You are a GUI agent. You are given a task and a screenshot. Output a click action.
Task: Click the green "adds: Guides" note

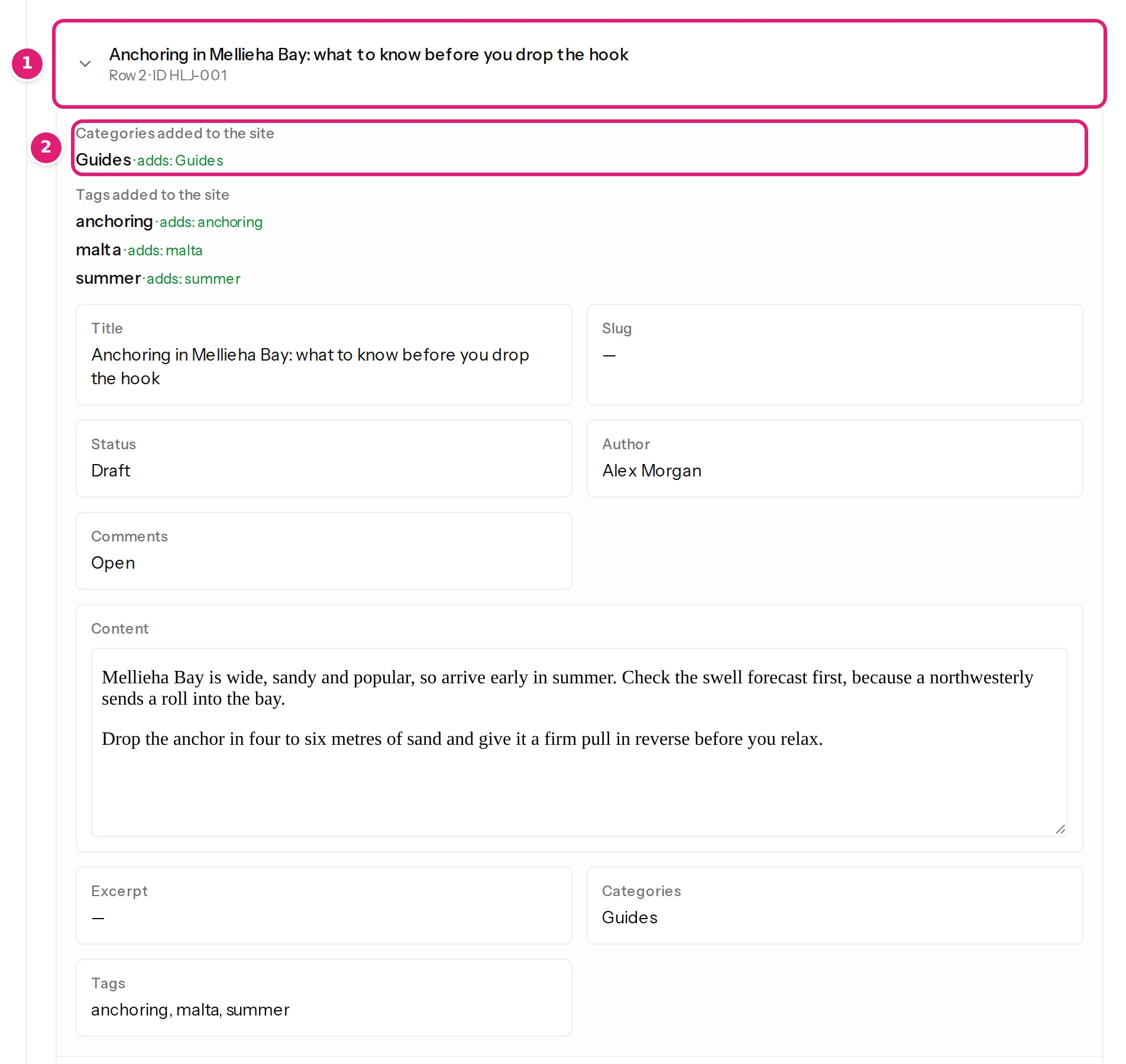point(180,161)
